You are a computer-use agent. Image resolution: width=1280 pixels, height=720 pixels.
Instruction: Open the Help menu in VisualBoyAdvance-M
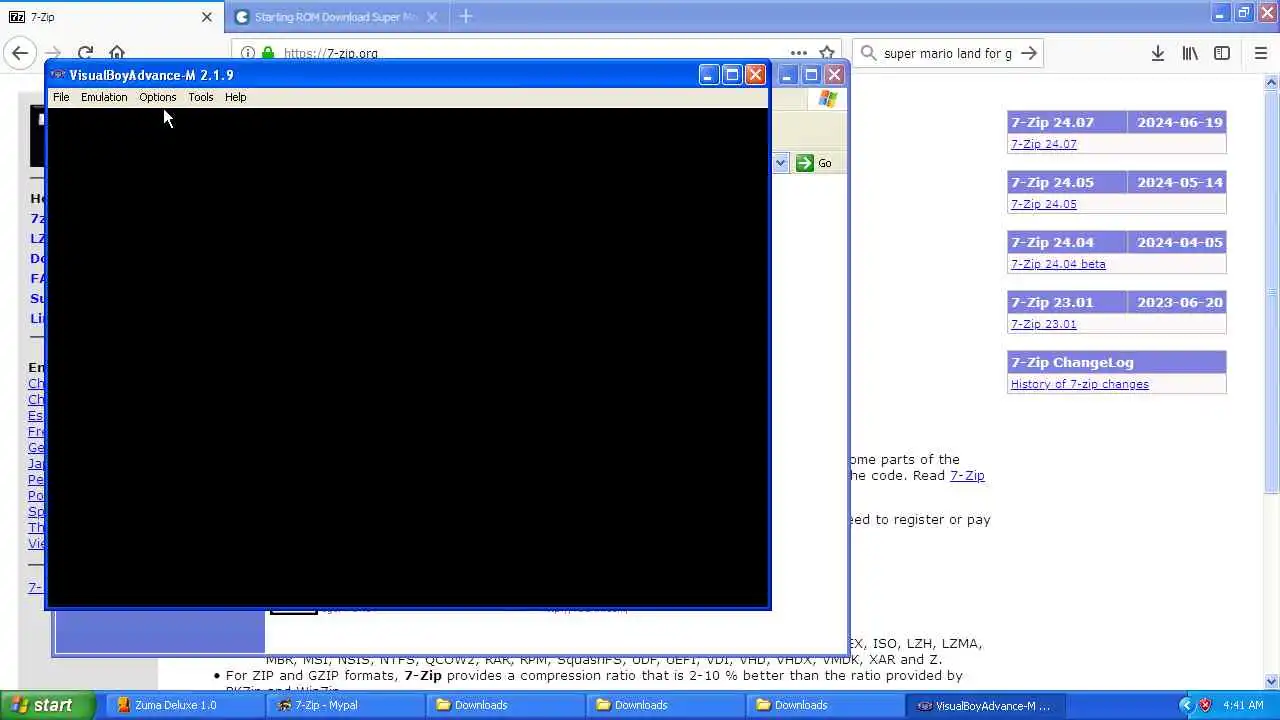pos(235,97)
